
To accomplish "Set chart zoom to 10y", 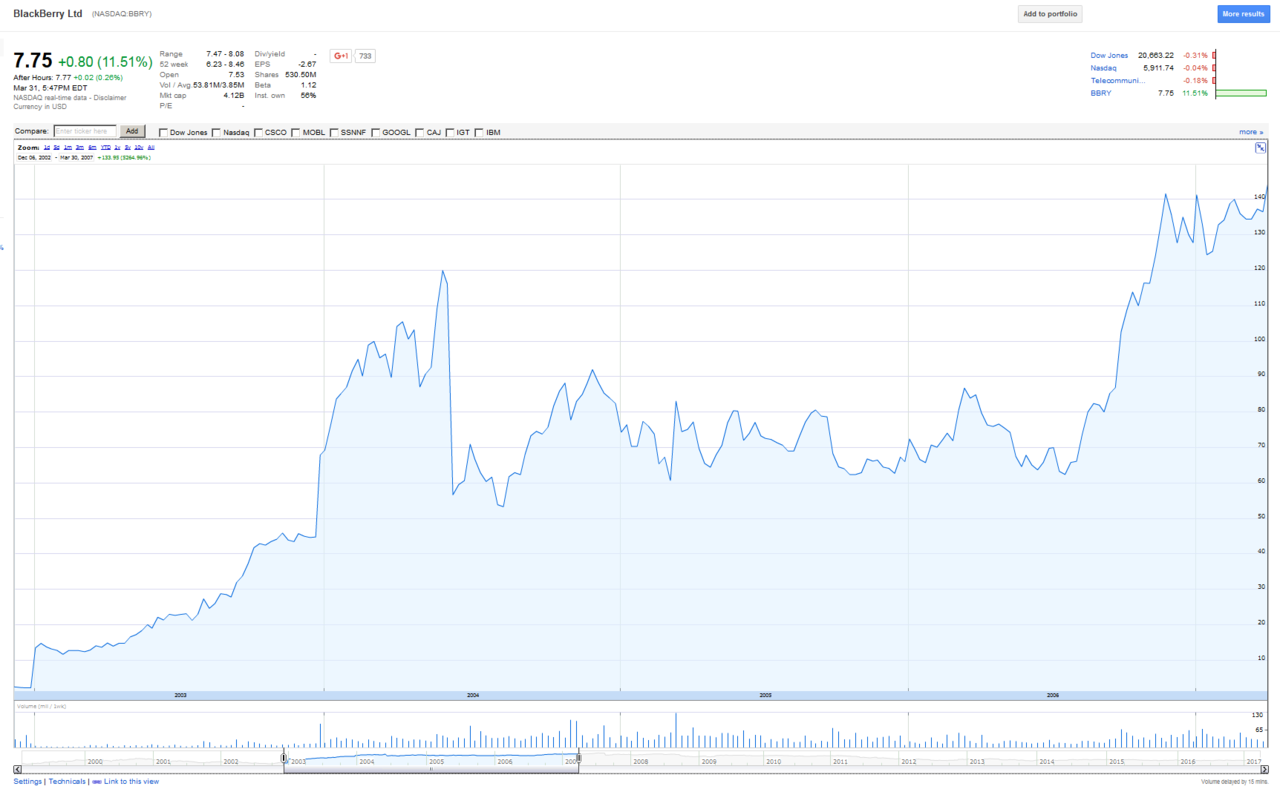I will [x=139, y=147].
